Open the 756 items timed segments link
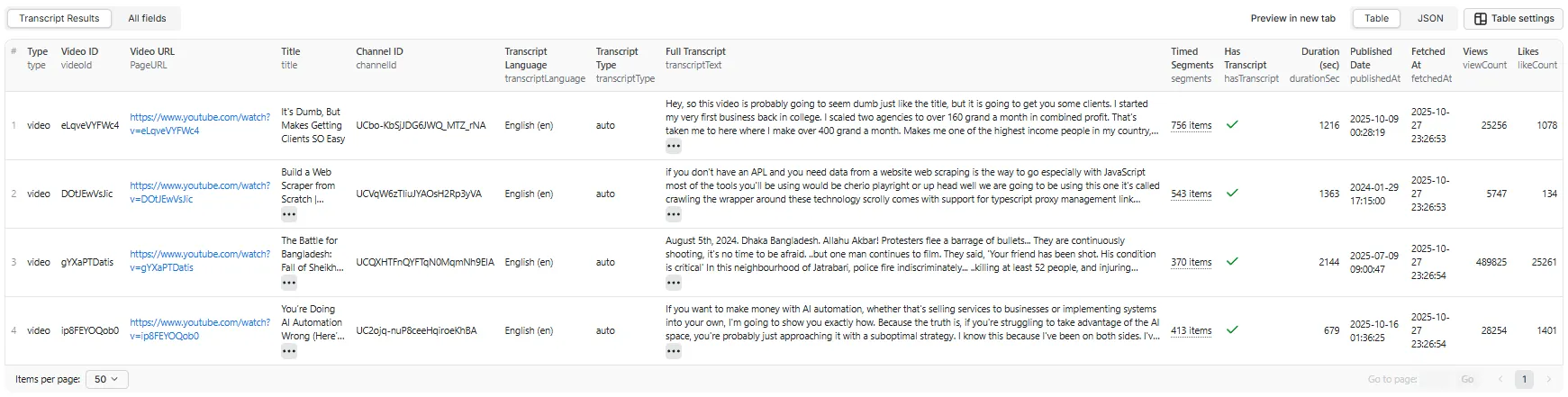 [1191, 125]
